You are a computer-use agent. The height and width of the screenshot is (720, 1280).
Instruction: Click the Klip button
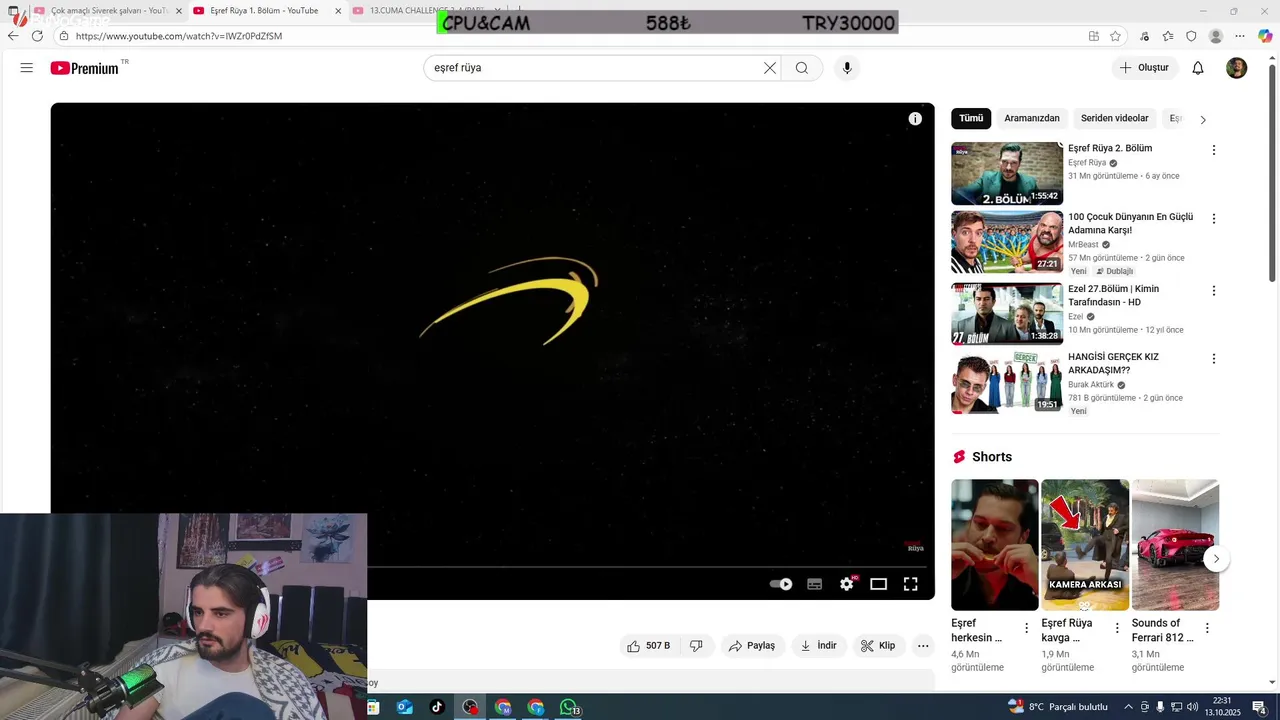tap(878, 646)
